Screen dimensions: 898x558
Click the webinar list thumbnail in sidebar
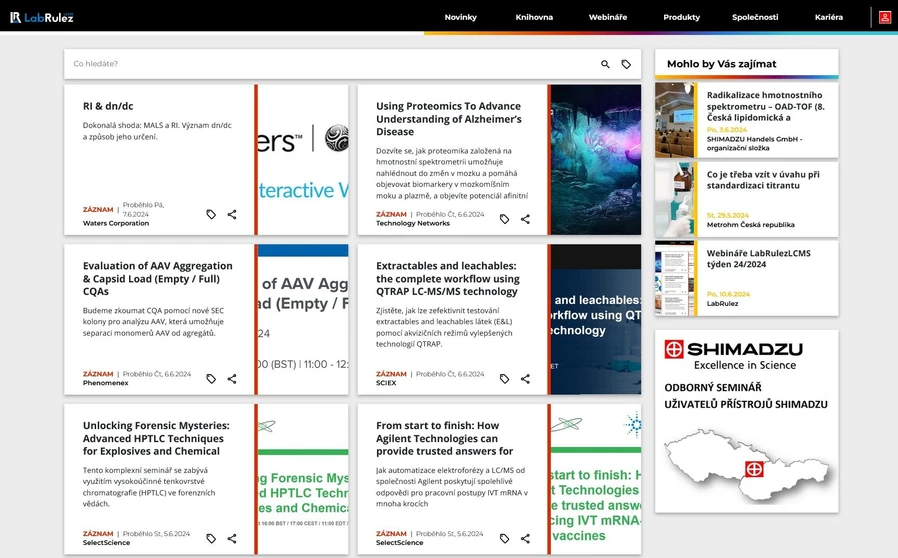coord(675,278)
